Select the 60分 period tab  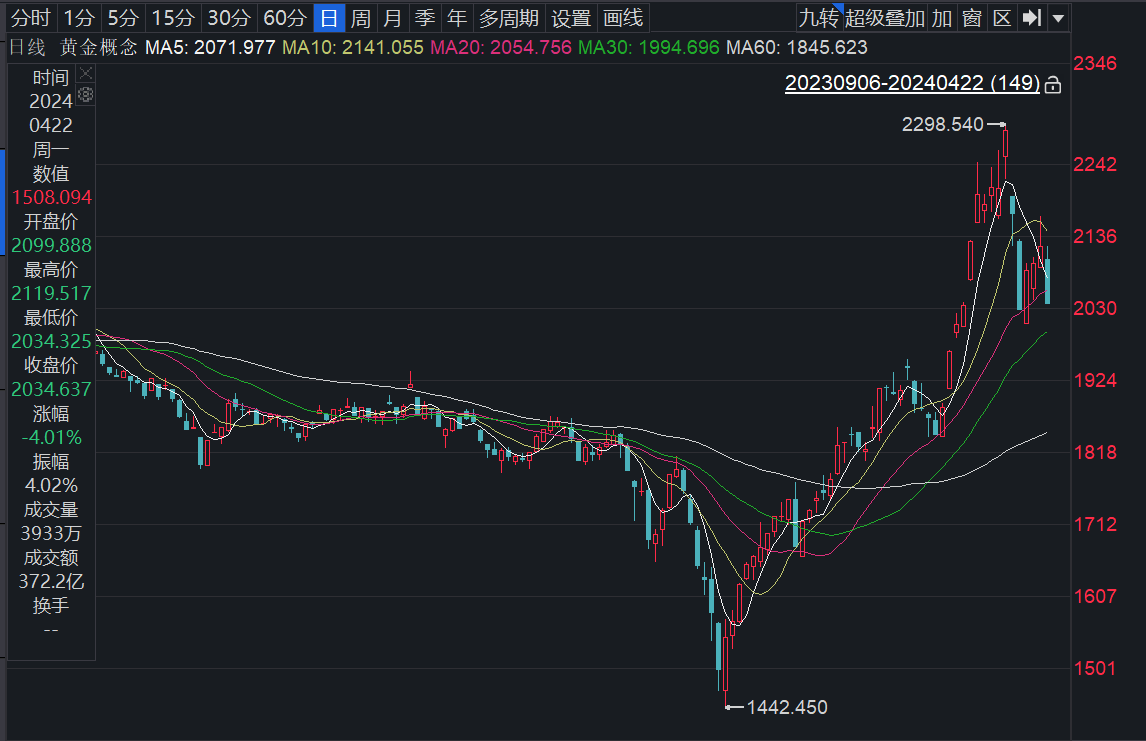(x=284, y=18)
